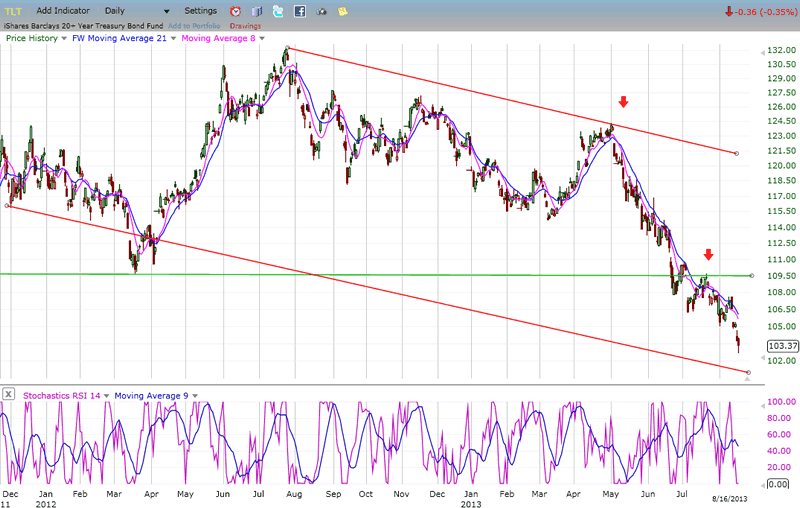Click the TLT ticker symbol field

click(14, 11)
